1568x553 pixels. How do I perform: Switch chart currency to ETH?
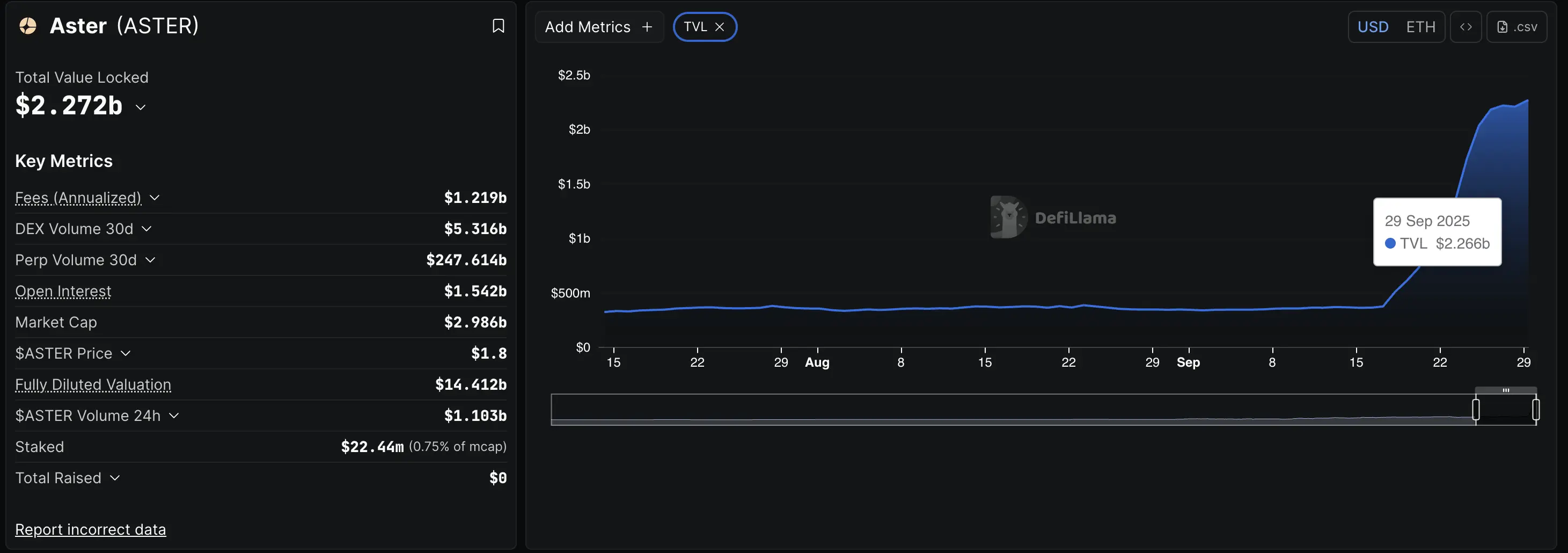point(1420,27)
